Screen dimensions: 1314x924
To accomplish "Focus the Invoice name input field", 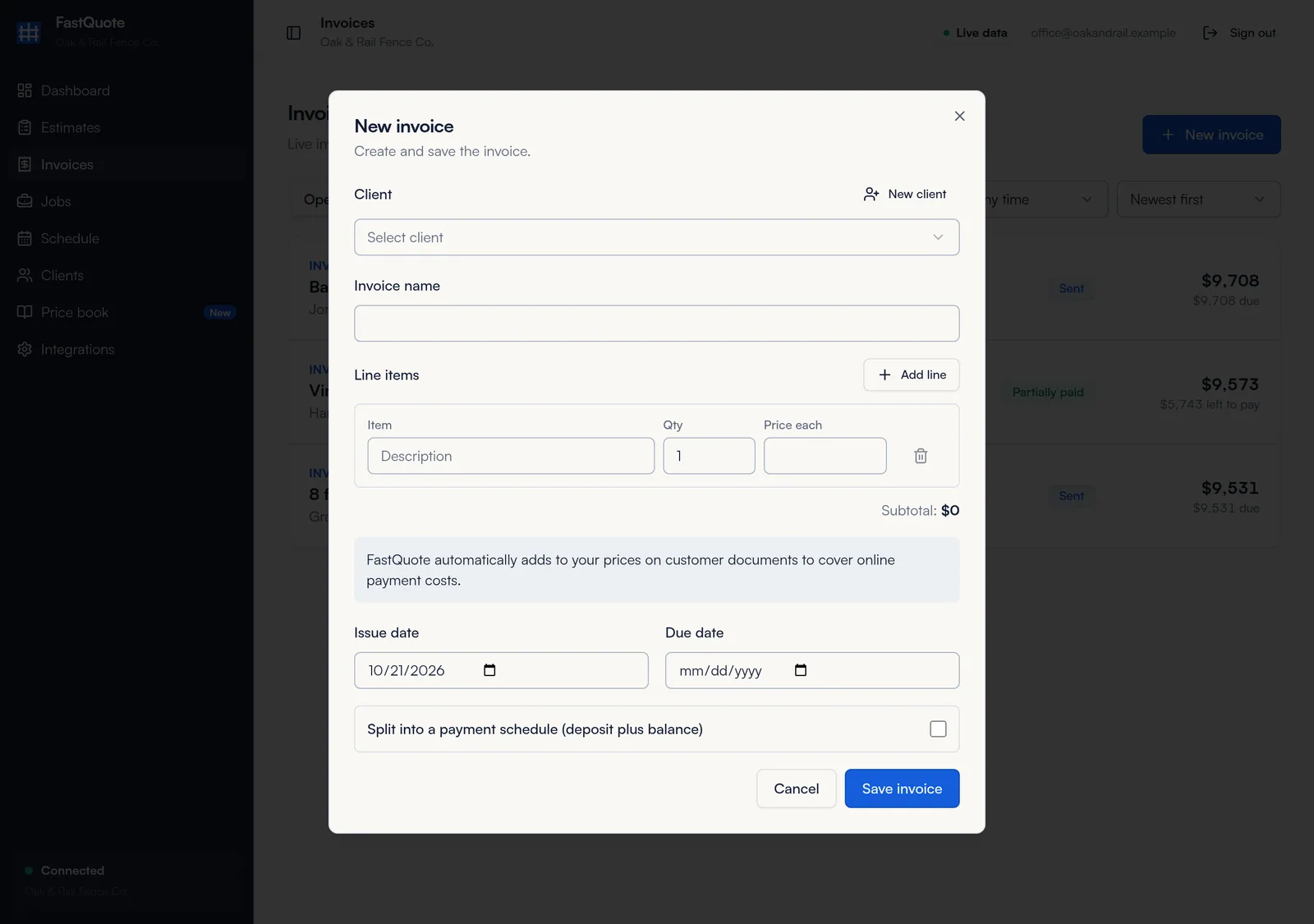I will 657,324.
